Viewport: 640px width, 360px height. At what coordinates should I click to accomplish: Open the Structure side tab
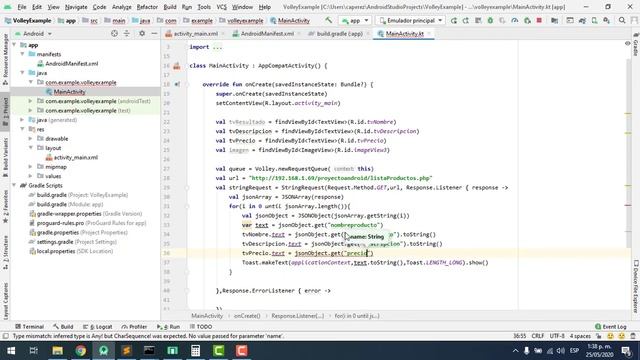pos(5,252)
